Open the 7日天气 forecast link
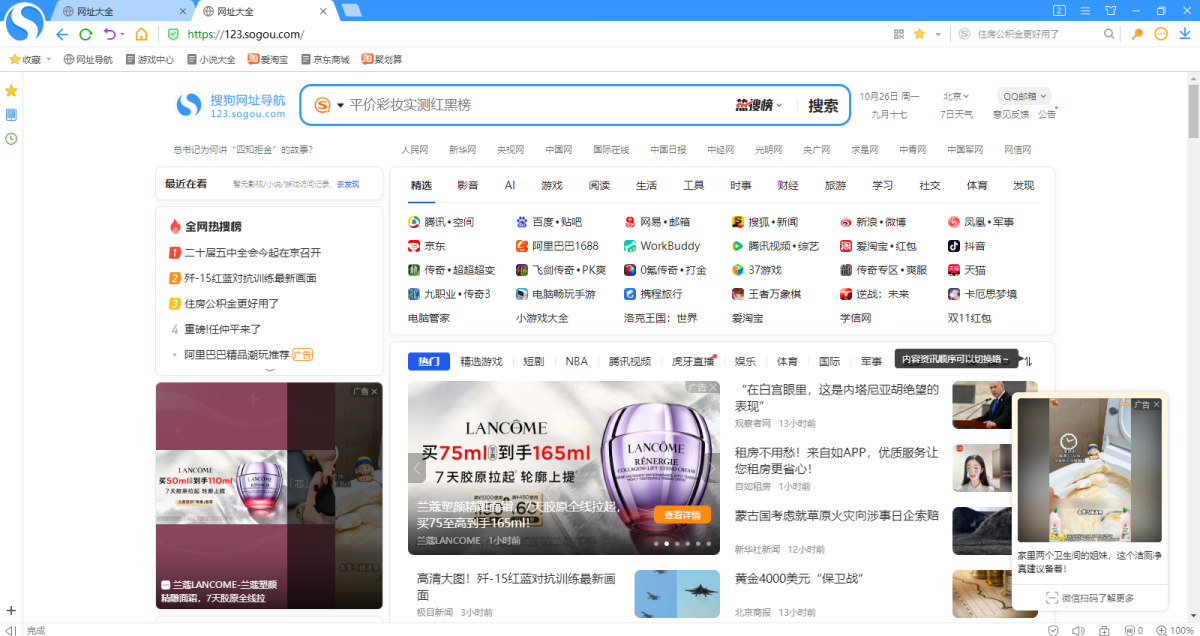1200x636 pixels. 956,114
